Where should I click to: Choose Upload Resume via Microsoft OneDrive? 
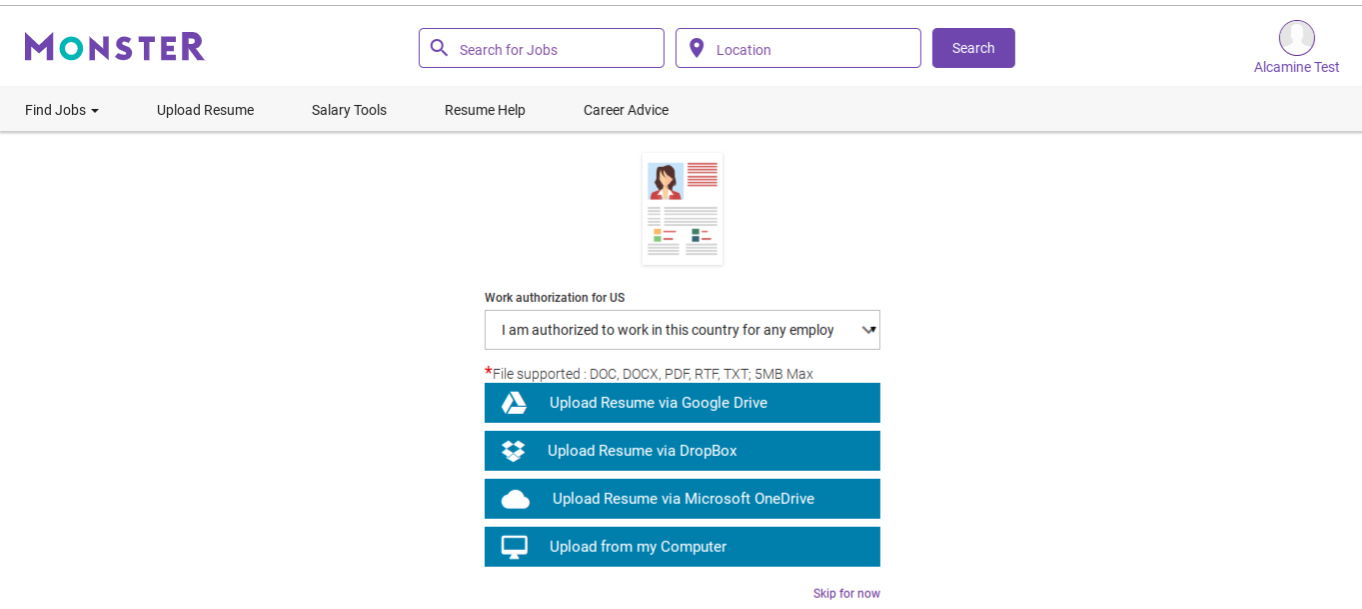pyautogui.click(x=682, y=499)
